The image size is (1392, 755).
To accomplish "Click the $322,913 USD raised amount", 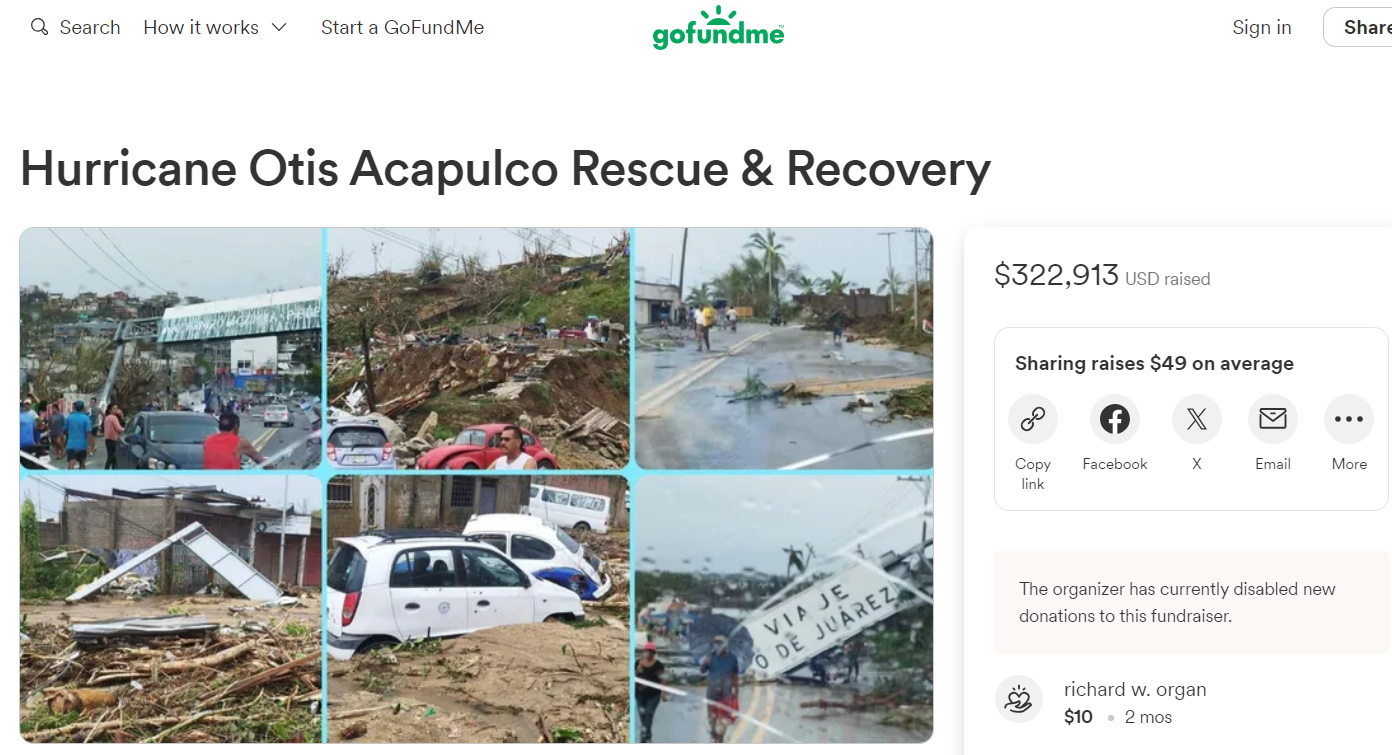I will point(1102,275).
